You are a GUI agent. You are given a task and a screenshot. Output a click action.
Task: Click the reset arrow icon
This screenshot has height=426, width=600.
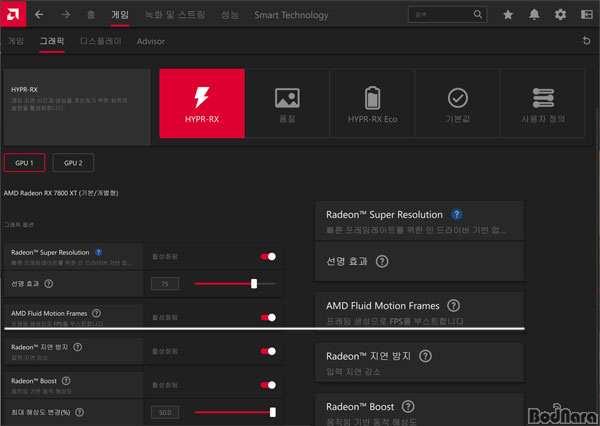pos(586,41)
